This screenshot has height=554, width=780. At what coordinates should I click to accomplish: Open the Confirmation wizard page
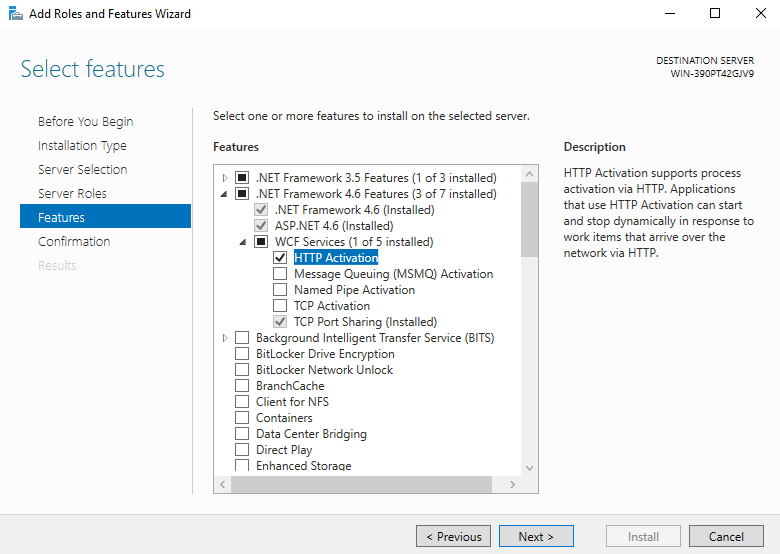click(x=74, y=241)
